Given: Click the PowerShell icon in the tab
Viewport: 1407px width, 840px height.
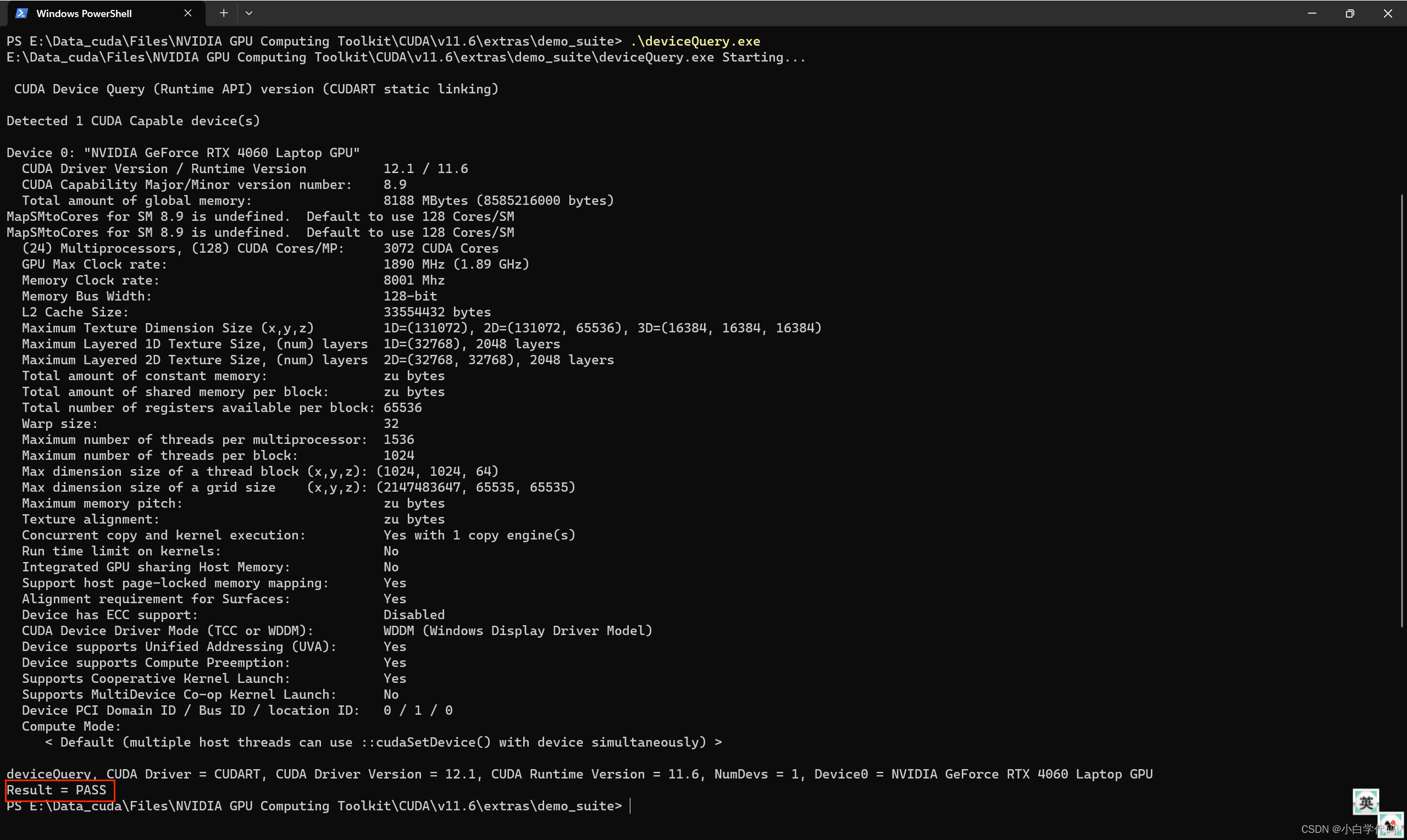Looking at the screenshot, I should point(21,13).
